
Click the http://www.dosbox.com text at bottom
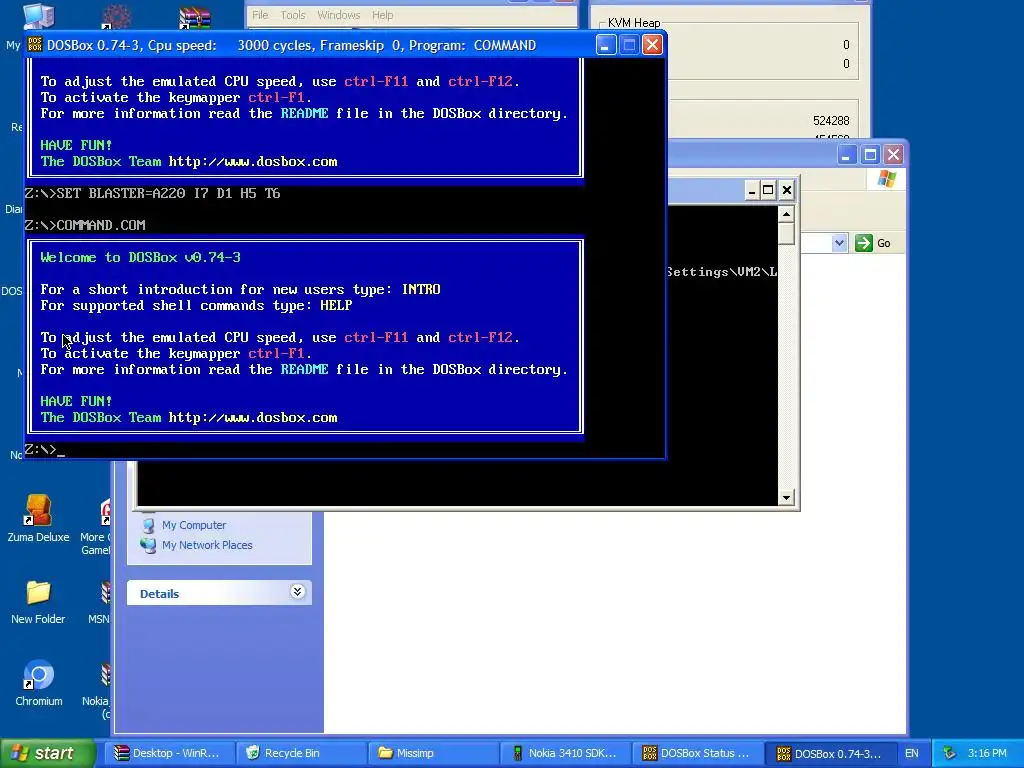point(253,417)
